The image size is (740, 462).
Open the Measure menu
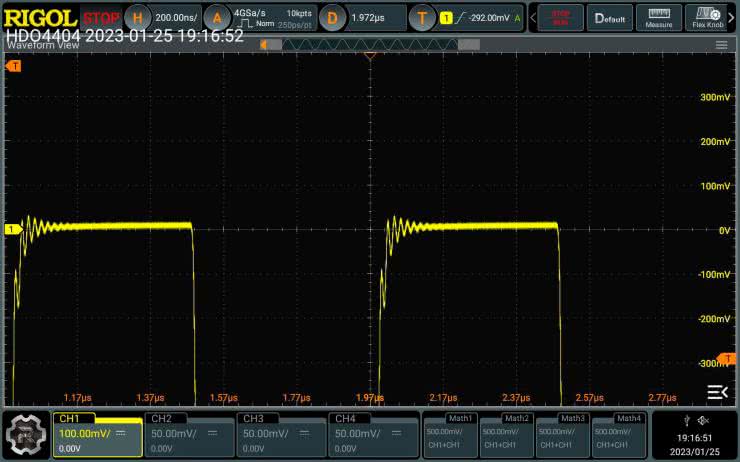pos(658,17)
